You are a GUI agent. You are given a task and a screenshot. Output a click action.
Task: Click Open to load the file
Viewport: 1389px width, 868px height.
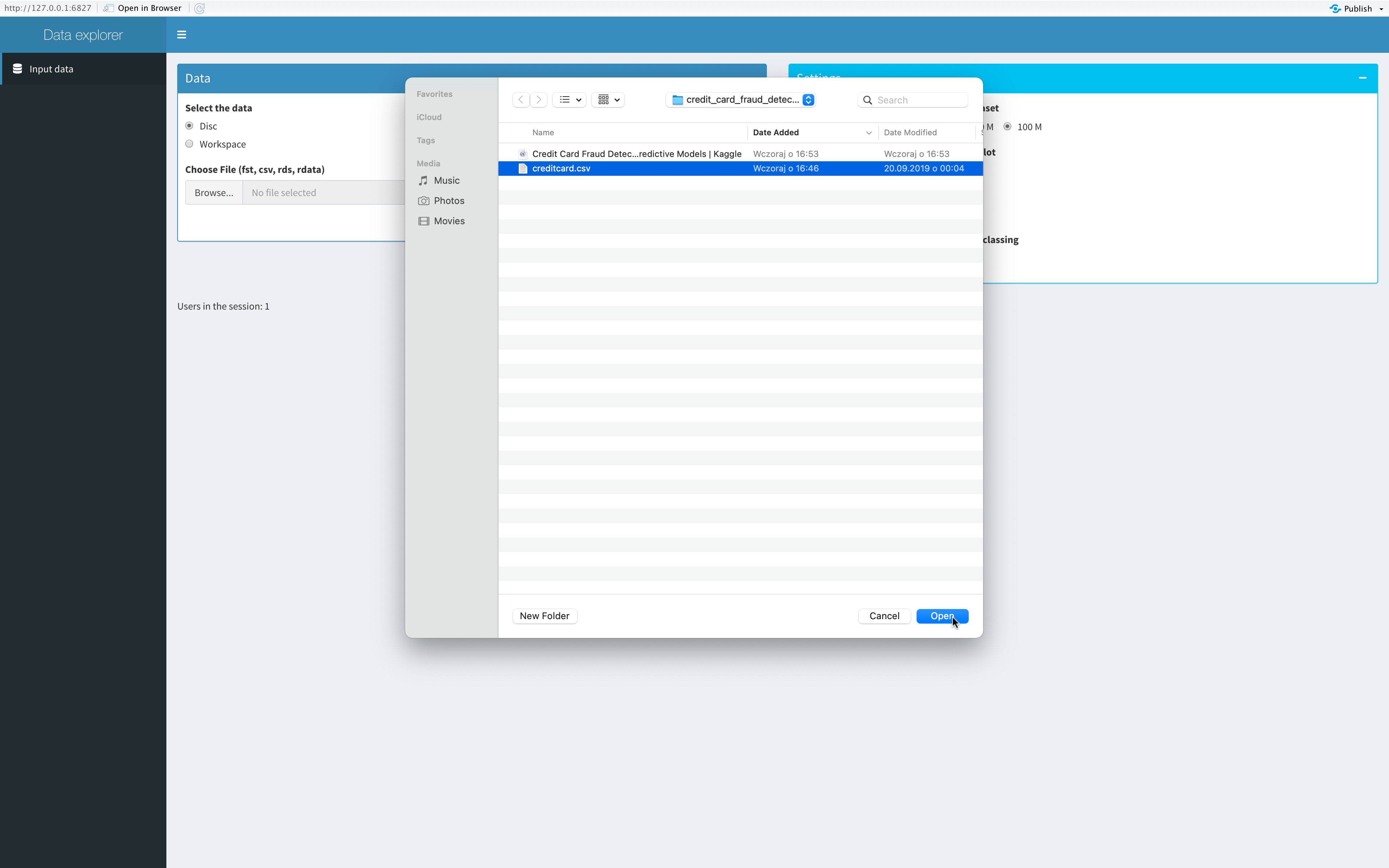(942, 616)
